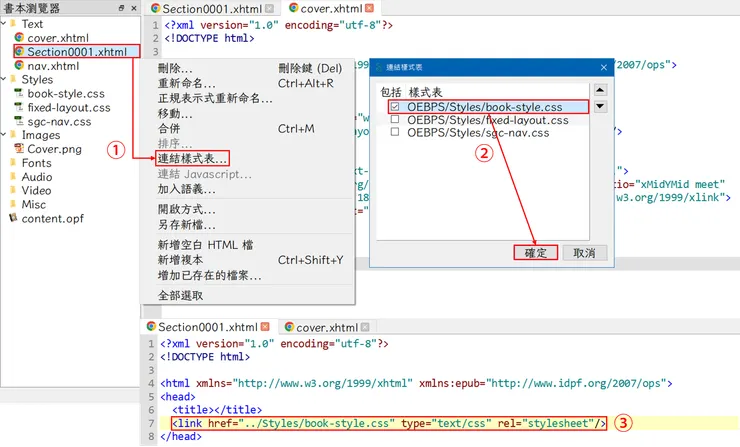Click the Cover.png image icon
The height and width of the screenshot is (447, 740).
tap(19, 149)
